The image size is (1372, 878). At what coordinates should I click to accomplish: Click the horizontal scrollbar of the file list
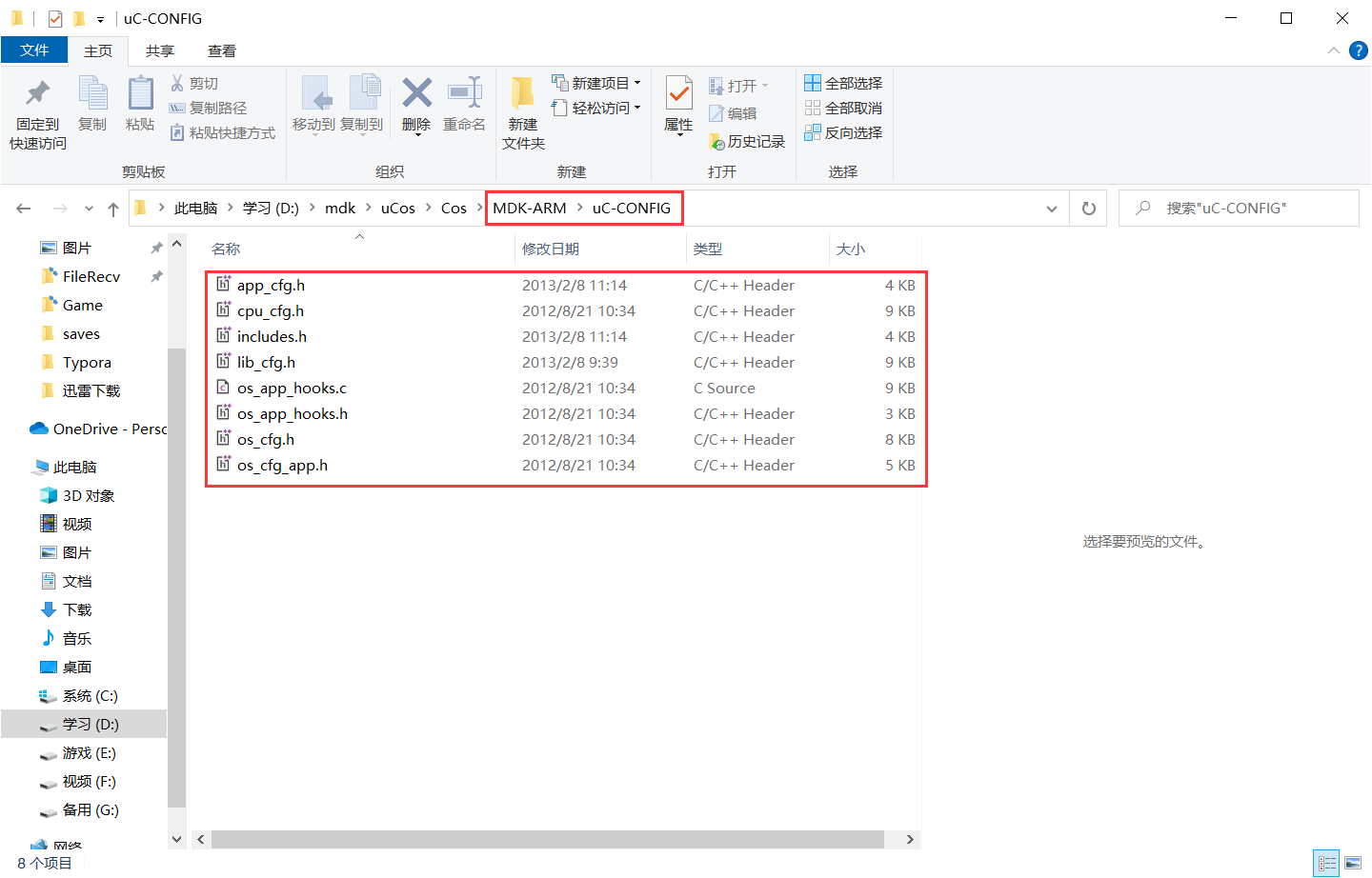click(x=548, y=839)
